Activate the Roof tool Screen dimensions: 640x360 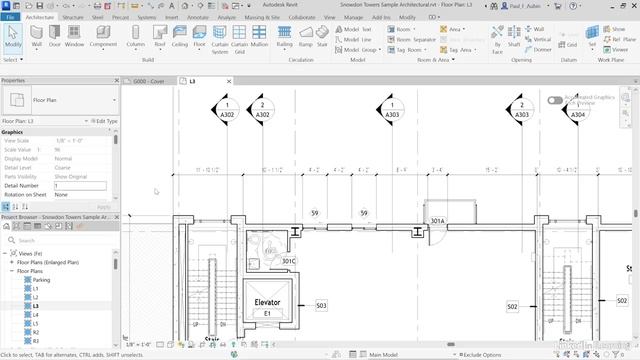pyautogui.click(x=160, y=37)
